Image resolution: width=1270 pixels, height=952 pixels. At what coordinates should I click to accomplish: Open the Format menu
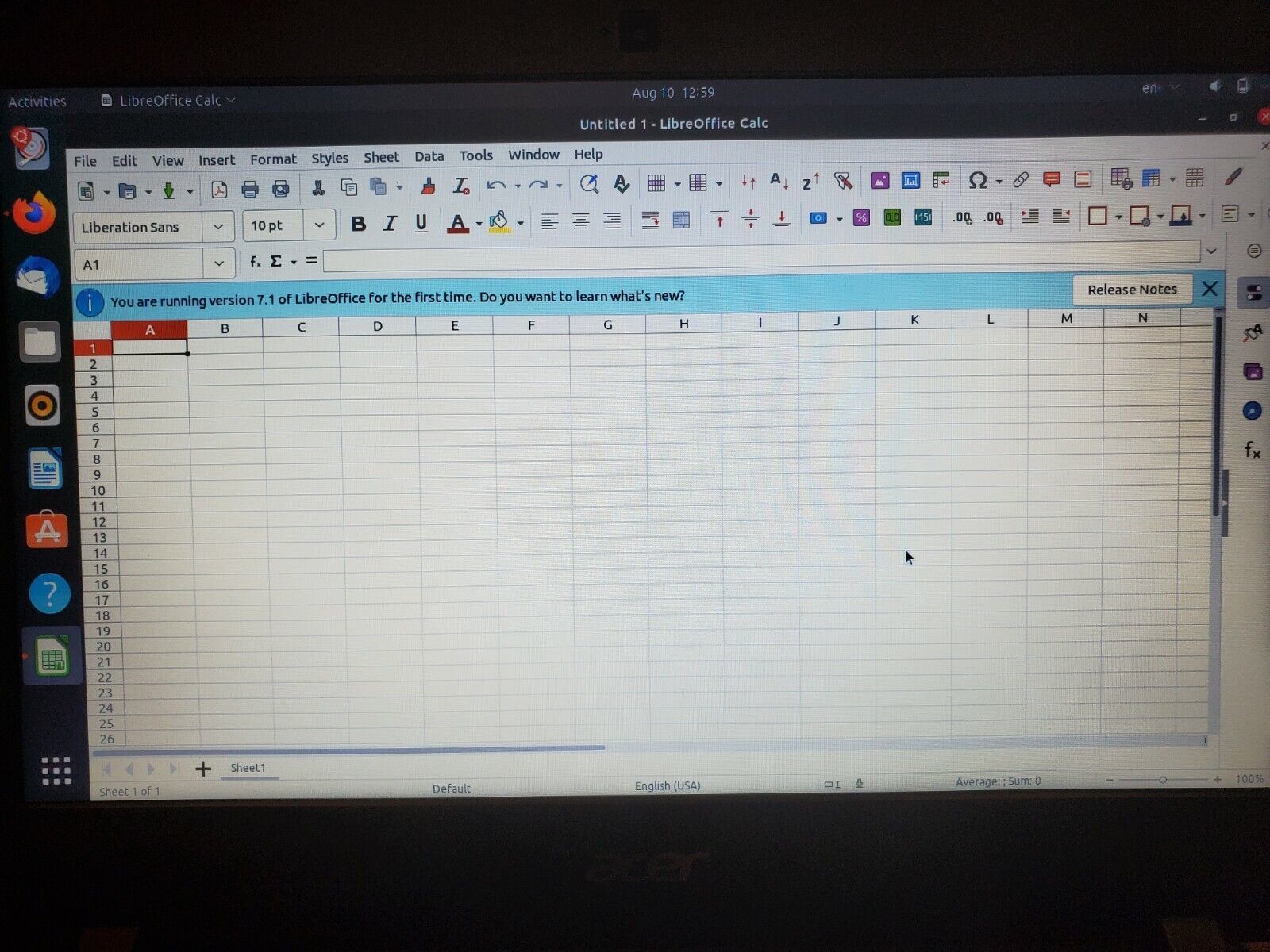pos(273,159)
